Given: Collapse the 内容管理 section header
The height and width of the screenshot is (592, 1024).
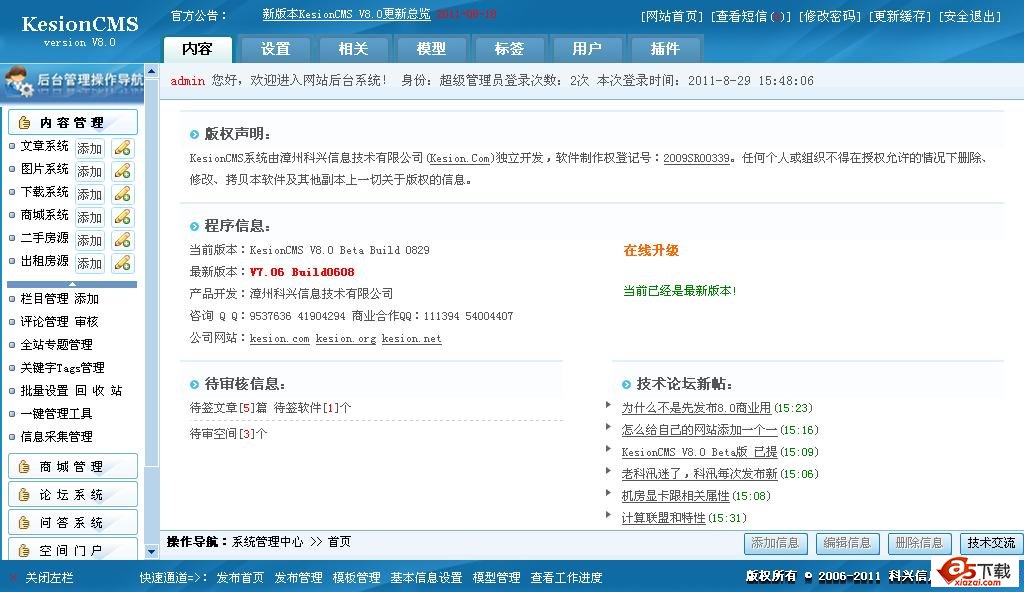Looking at the screenshot, I should point(72,122).
